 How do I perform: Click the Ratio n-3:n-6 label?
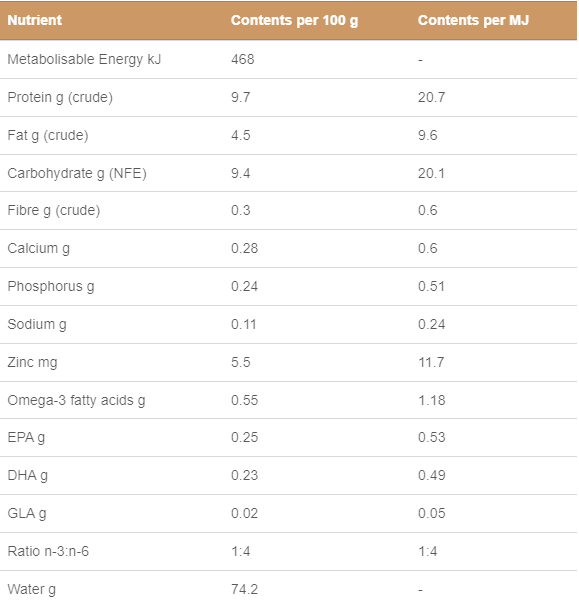[48, 551]
